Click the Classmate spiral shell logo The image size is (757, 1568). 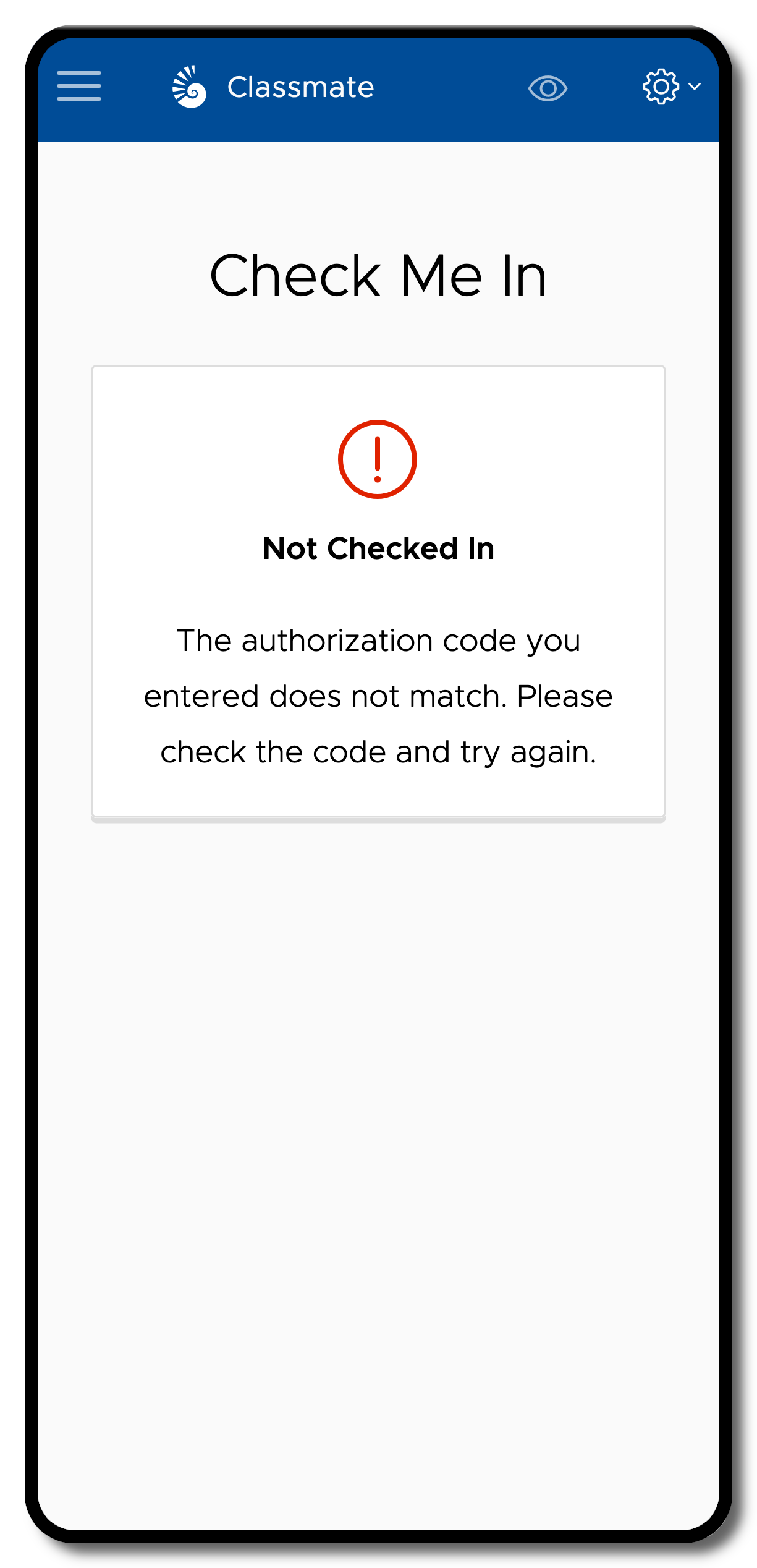click(x=189, y=87)
